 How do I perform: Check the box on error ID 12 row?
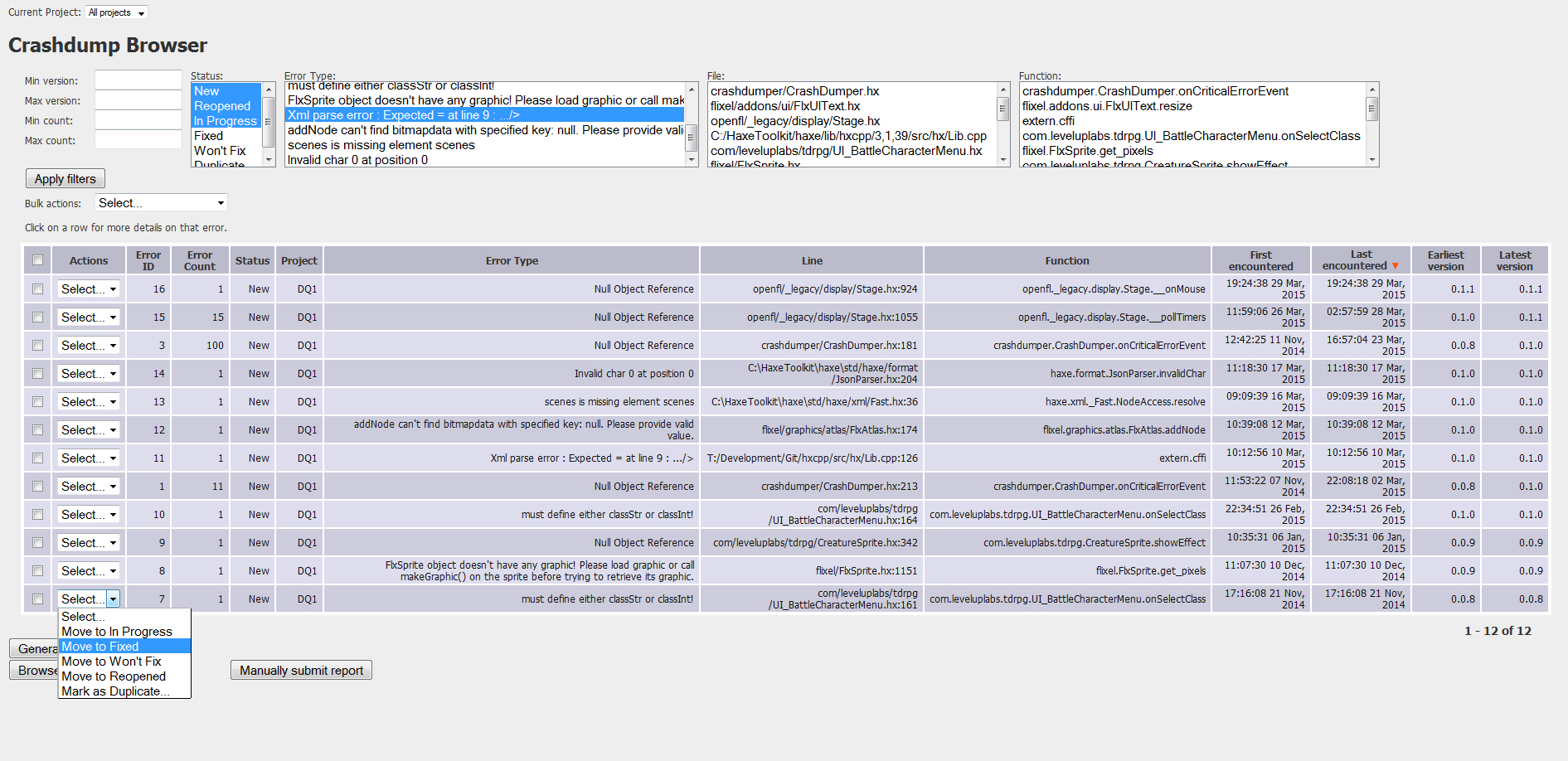[x=37, y=430]
